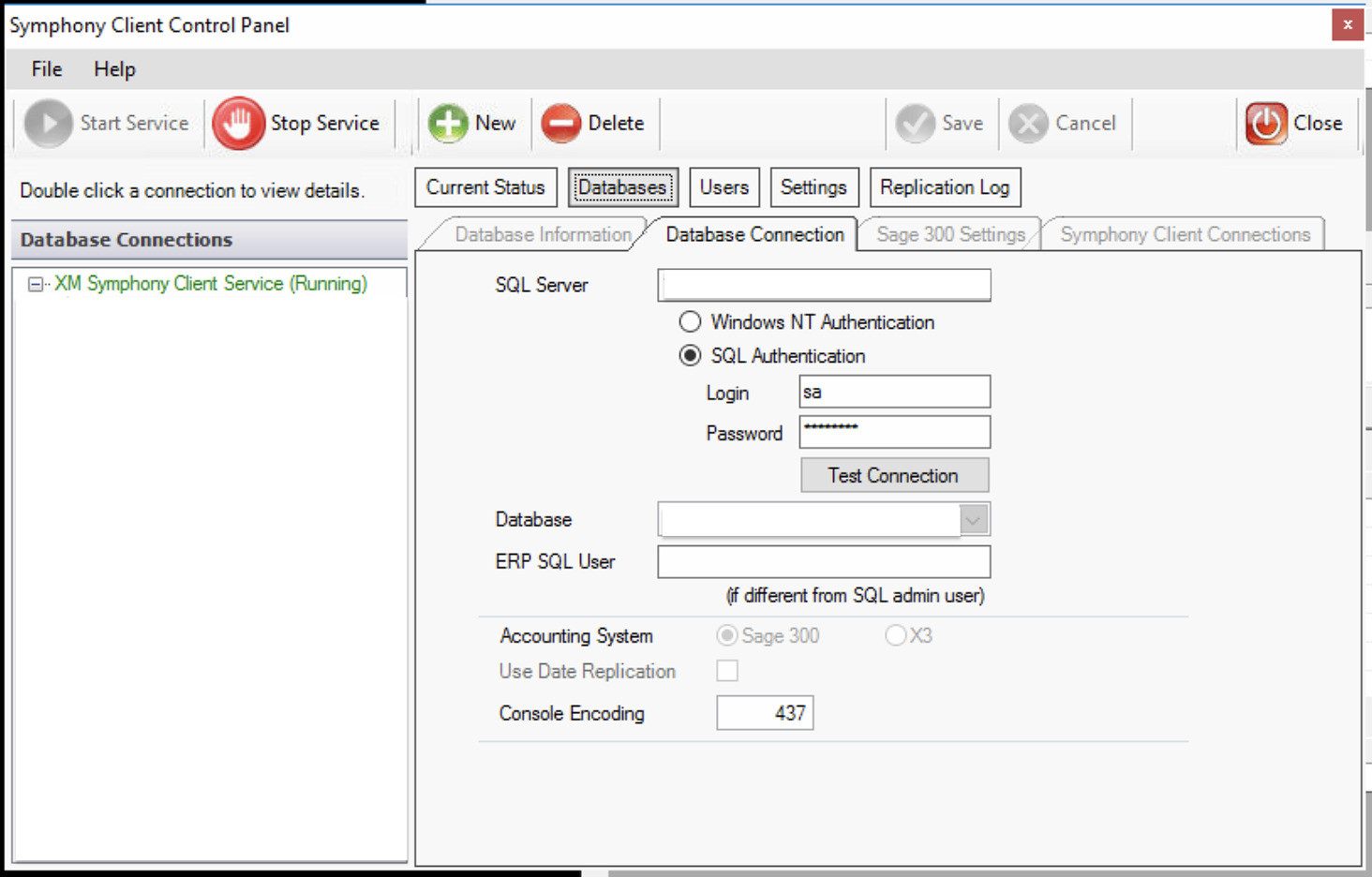Screen dimensions: 1372x877
Task: Collapse the XM Symphony Client Service tree node
Action: (x=36, y=284)
